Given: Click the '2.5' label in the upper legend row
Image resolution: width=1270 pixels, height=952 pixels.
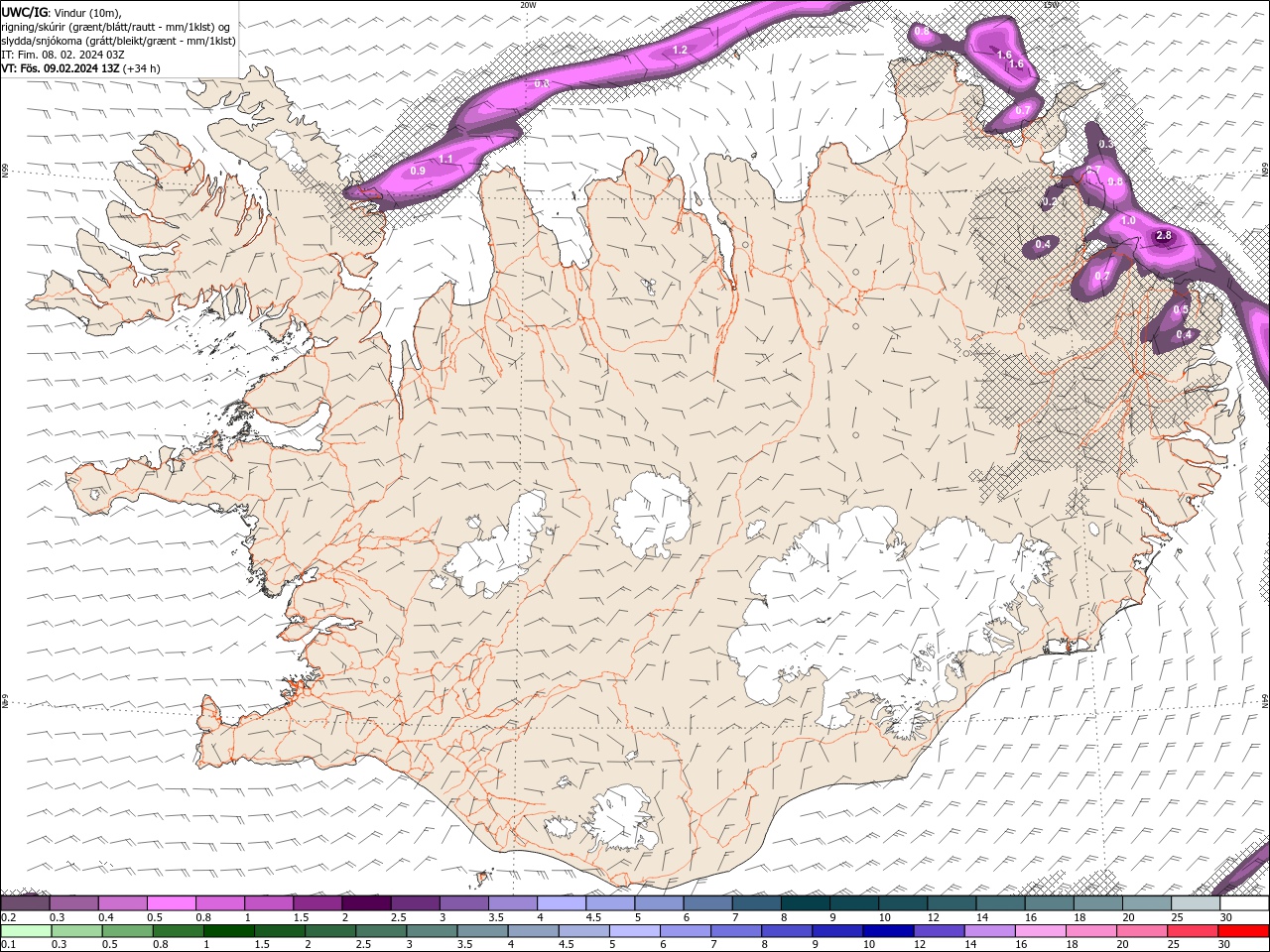Looking at the screenshot, I should tap(398, 917).
